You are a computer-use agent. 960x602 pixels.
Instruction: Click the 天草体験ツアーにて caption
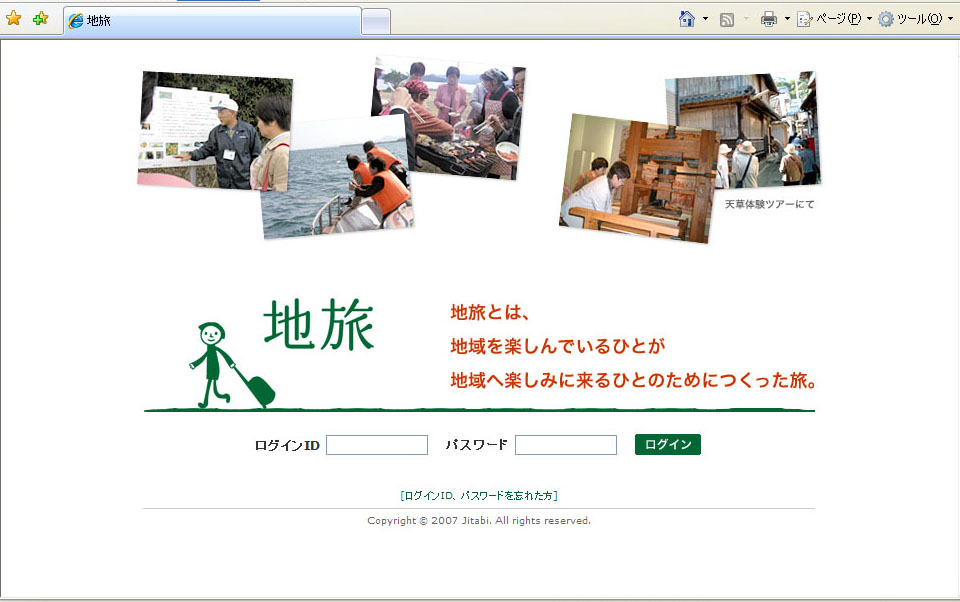(770, 204)
